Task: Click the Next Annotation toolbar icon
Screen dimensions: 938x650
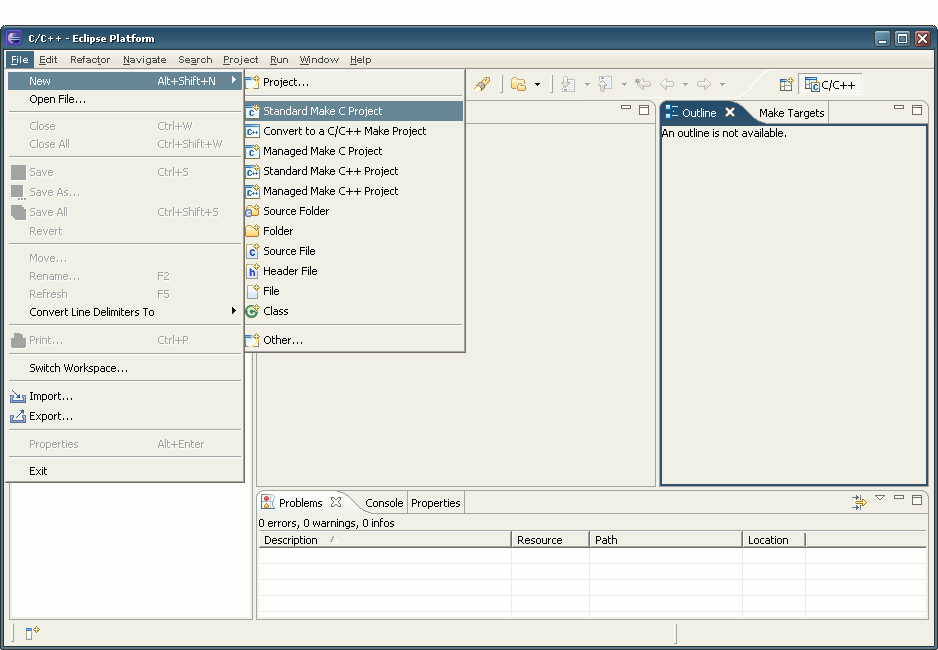Action: click(568, 84)
